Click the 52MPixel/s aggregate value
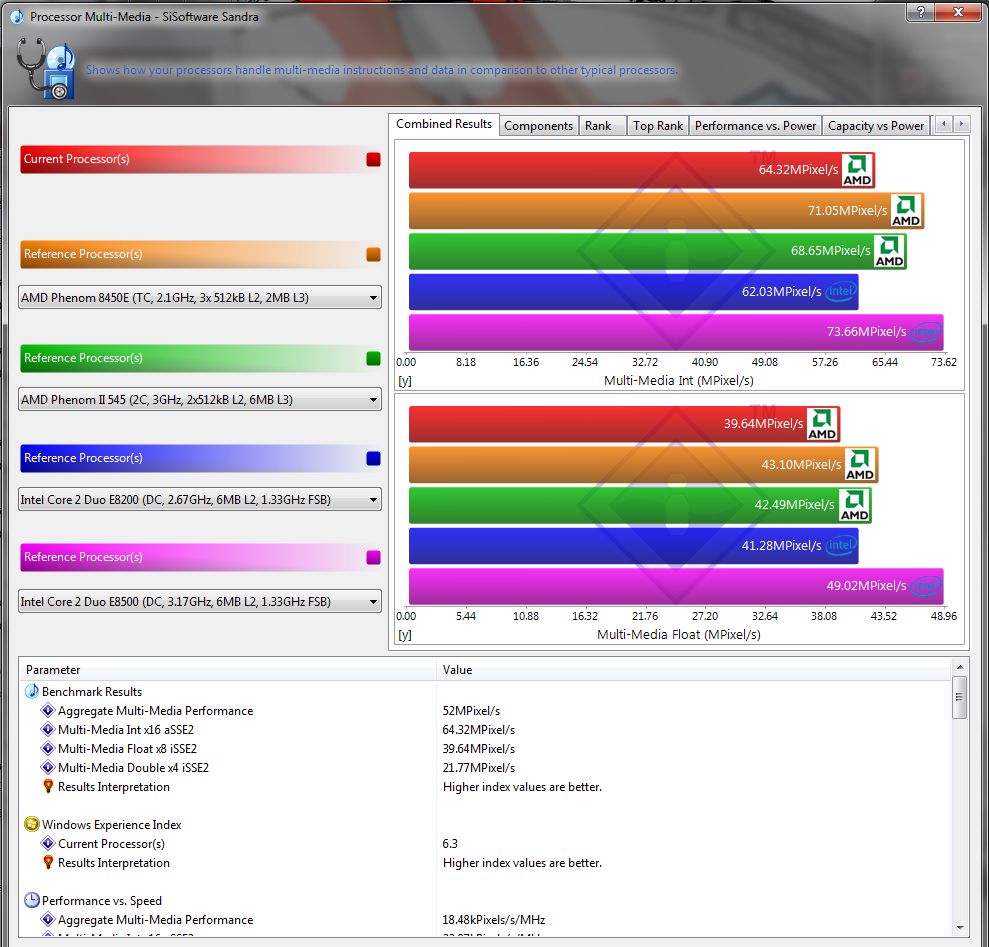Screen dimensions: 989x947 click(x=471, y=710)
